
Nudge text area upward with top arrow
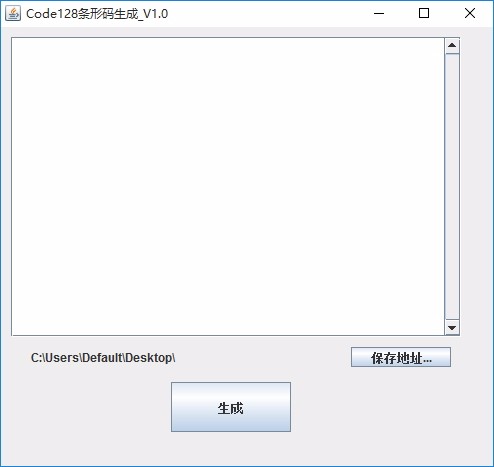(452, 45)
